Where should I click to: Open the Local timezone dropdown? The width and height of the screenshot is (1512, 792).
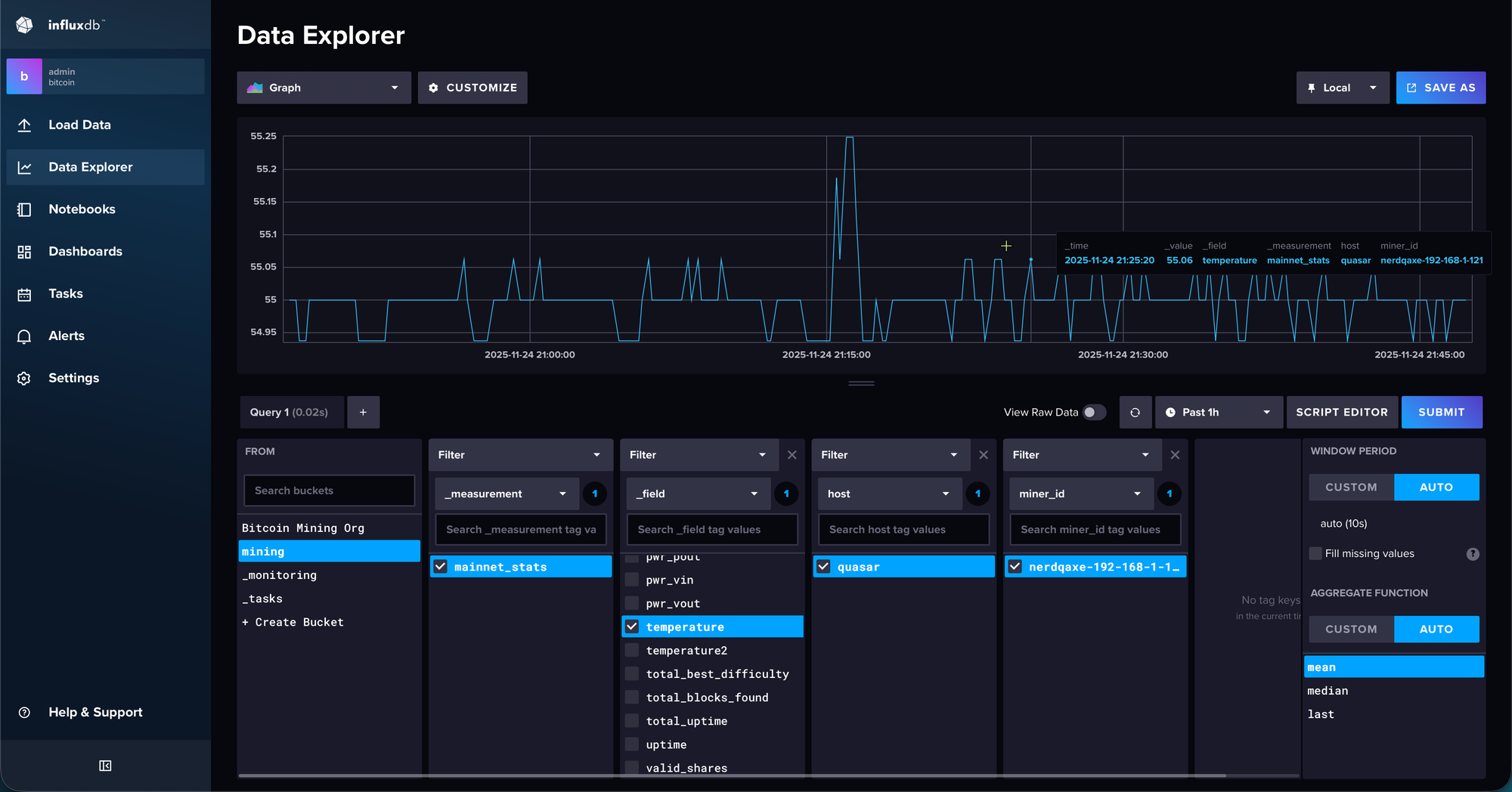point(1342,88)
